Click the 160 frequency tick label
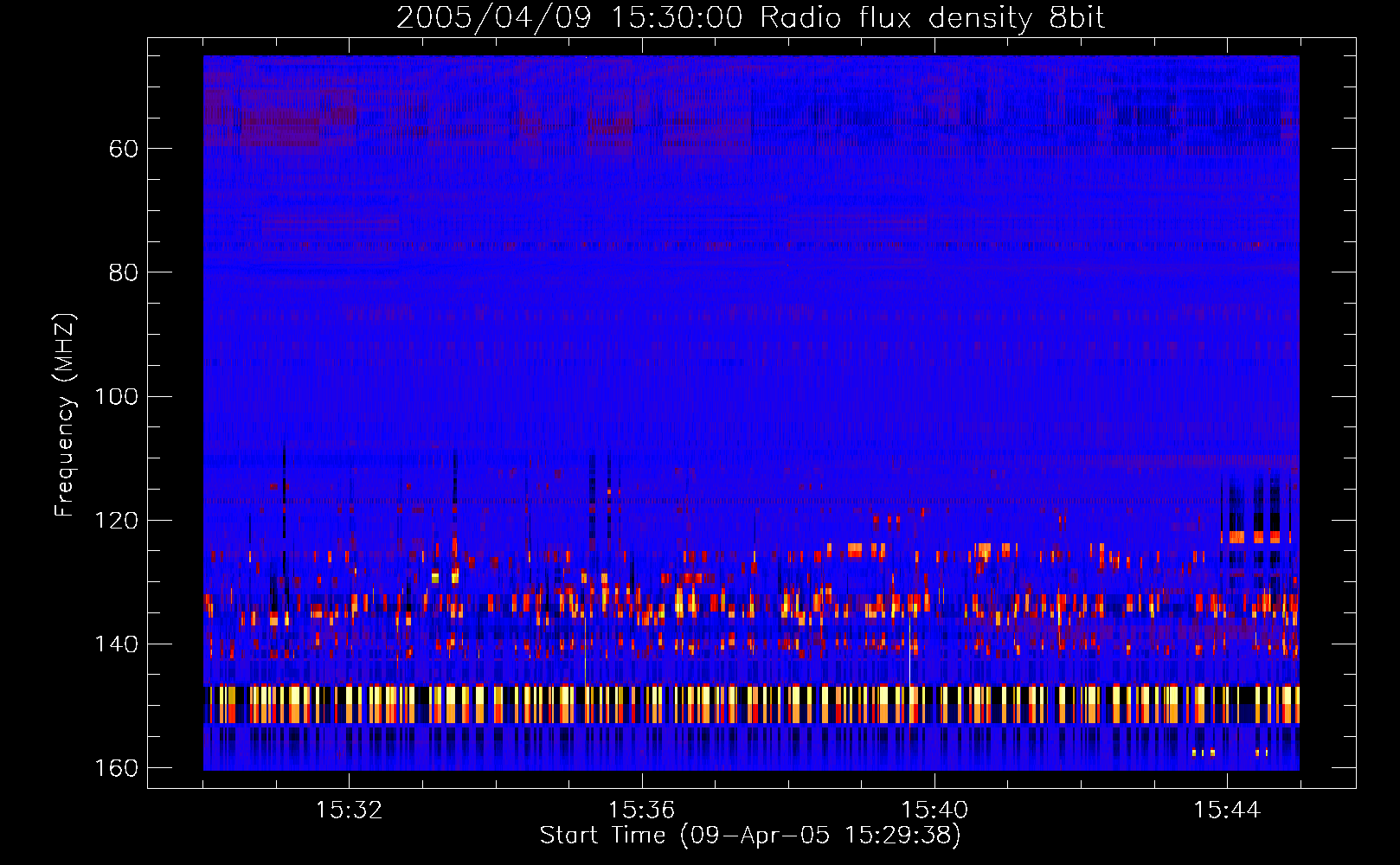Viewport: 1400px width, 865px height. coord(116,768)
